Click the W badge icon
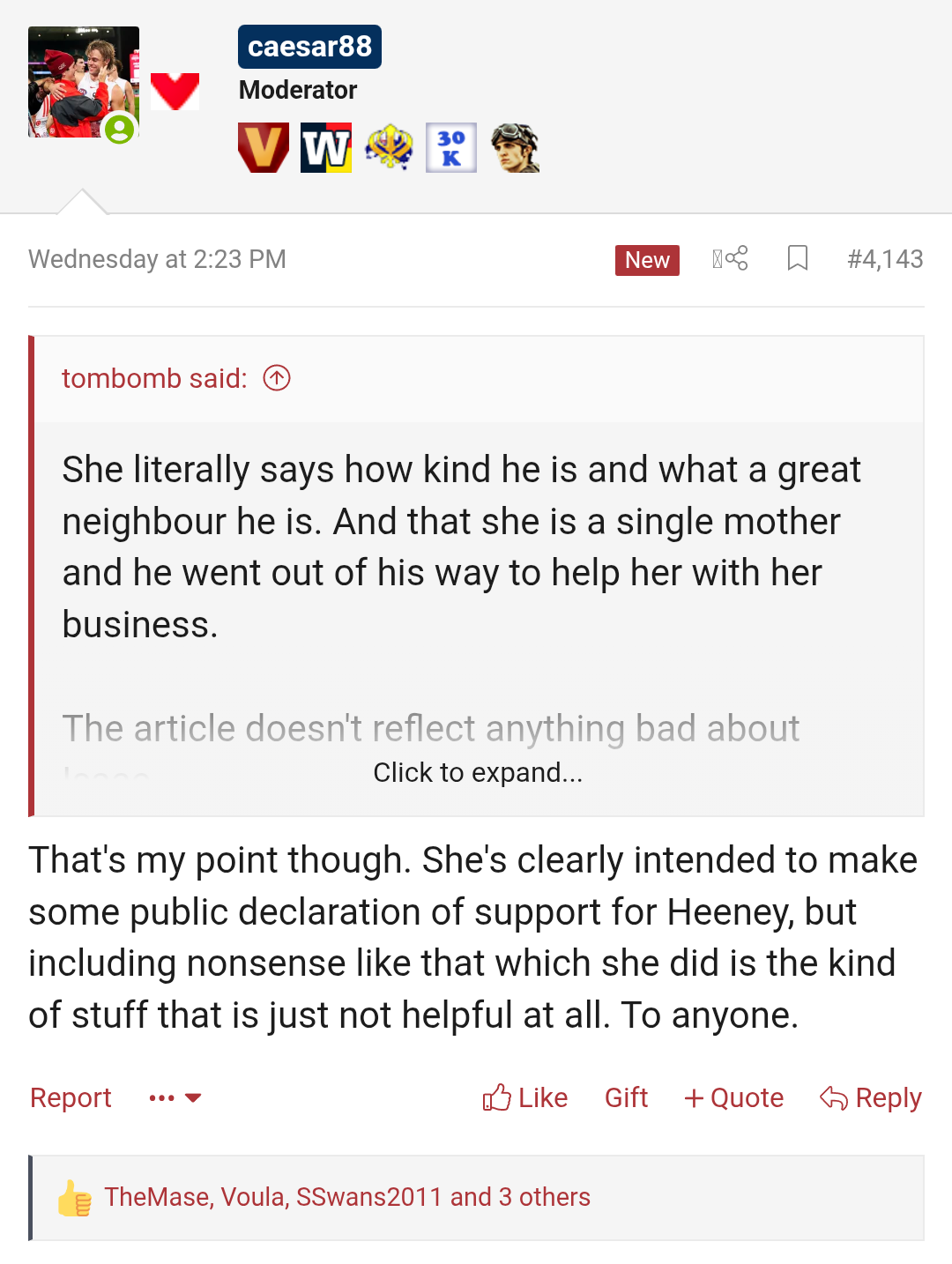This screenshot has height=1264, width=952. [x=326, y=147]
